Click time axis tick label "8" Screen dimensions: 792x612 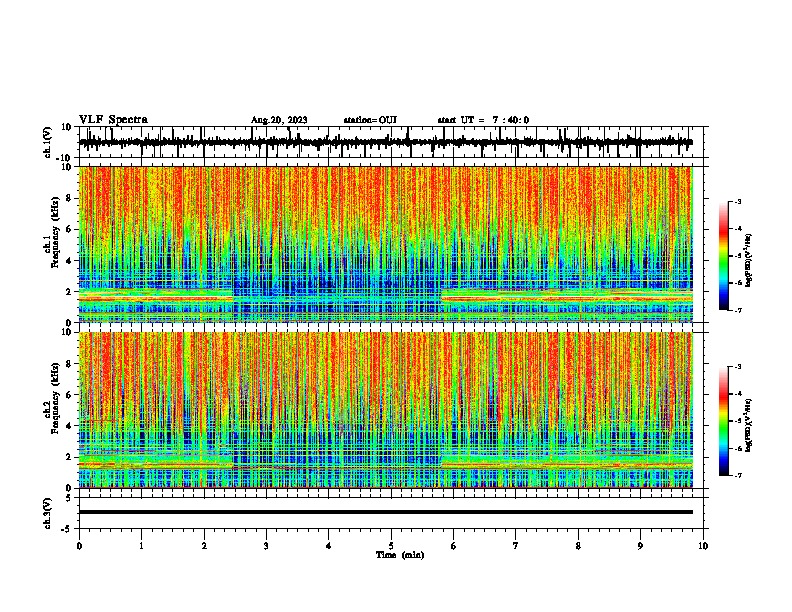coord(578,546)
